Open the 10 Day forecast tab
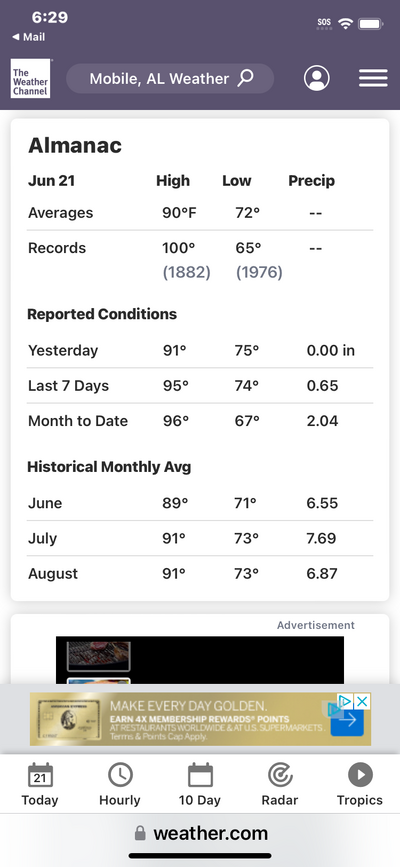 click(x=200, y=784)
